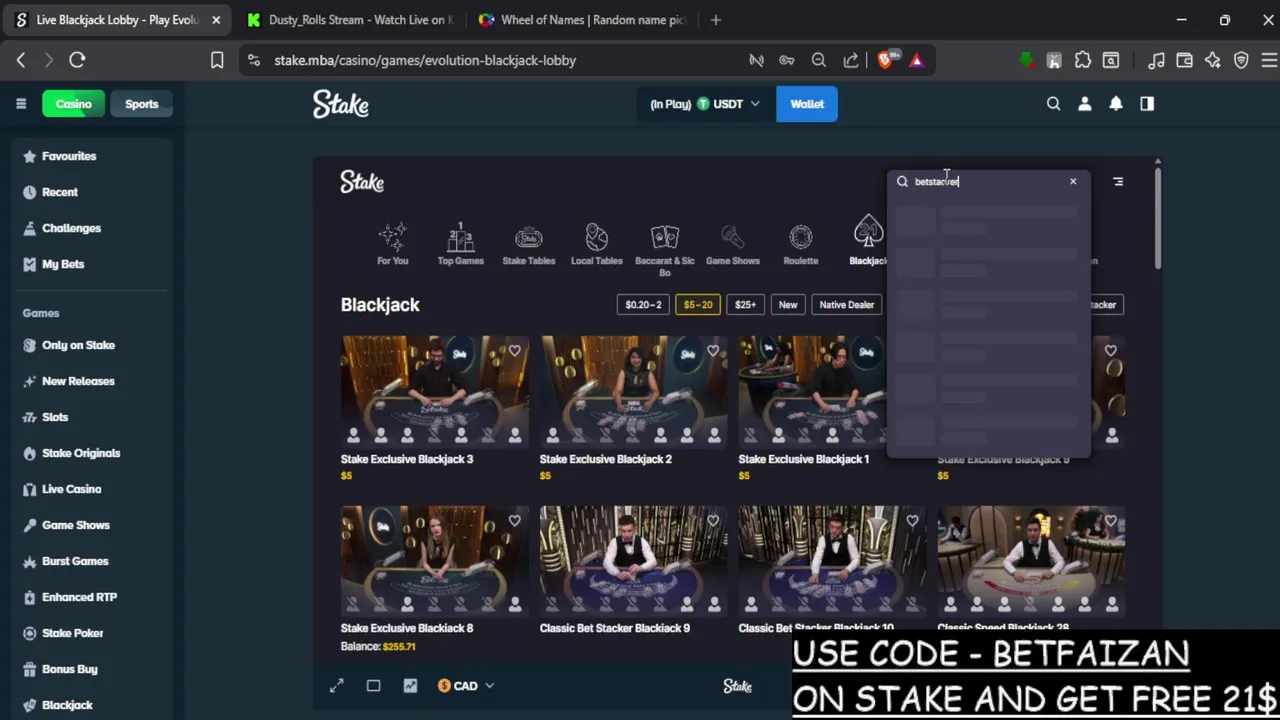
Task: Click the lobby search input field
Action: coord(988,181)
